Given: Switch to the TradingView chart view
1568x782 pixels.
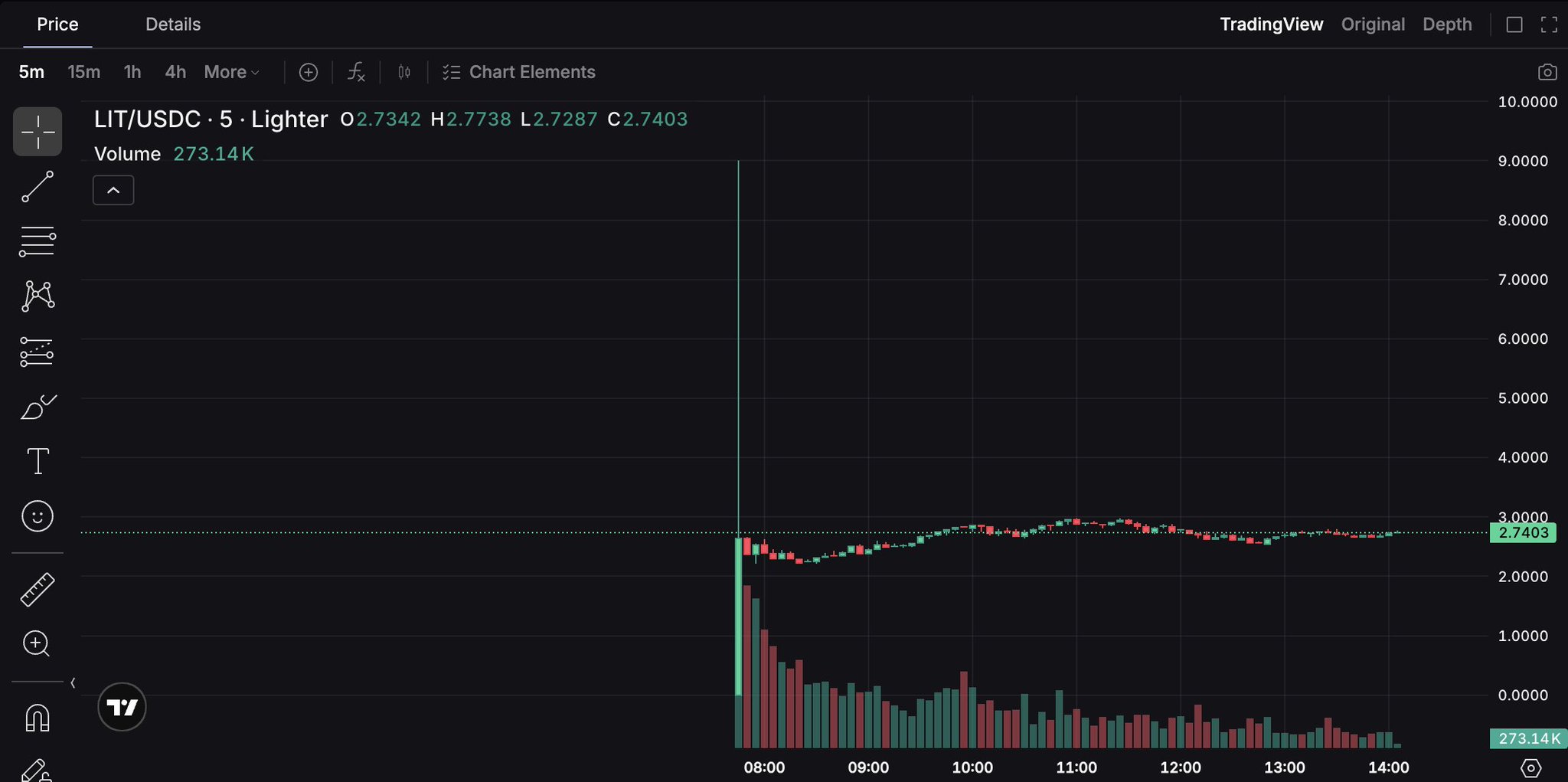Looking at the screenshot, I should (1271, 25).
